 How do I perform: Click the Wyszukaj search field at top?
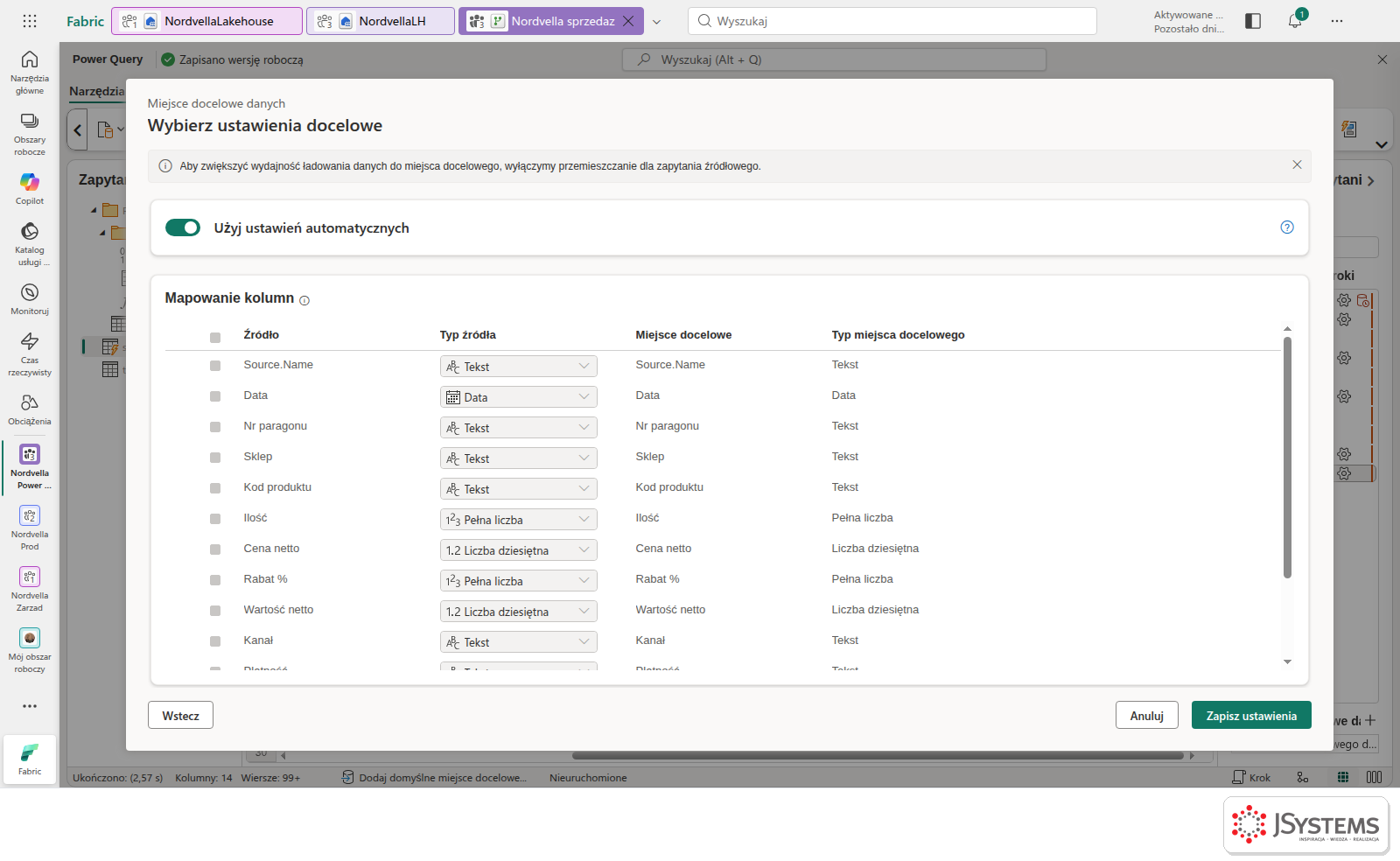coord(892,21)
